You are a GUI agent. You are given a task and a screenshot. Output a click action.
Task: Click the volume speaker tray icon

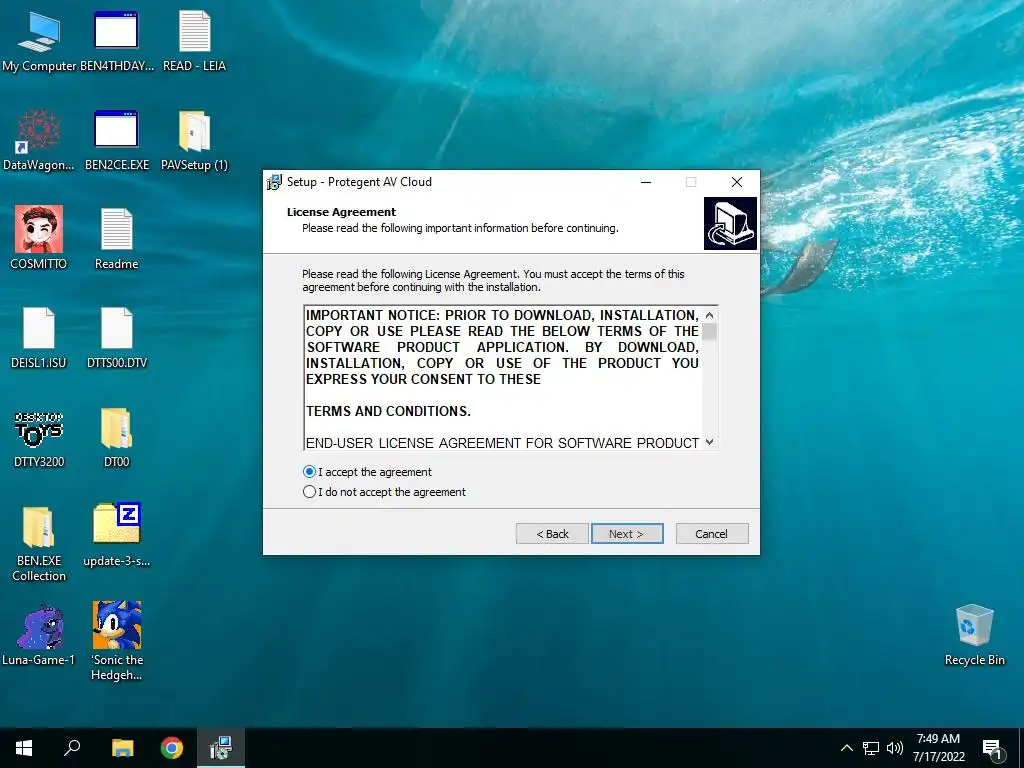click(895, 748)
